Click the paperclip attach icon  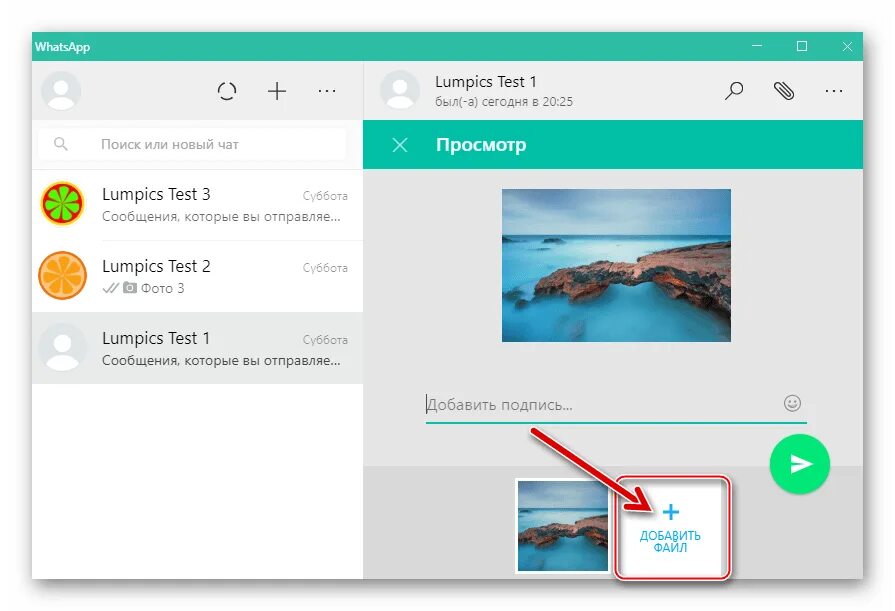(784, 90)
